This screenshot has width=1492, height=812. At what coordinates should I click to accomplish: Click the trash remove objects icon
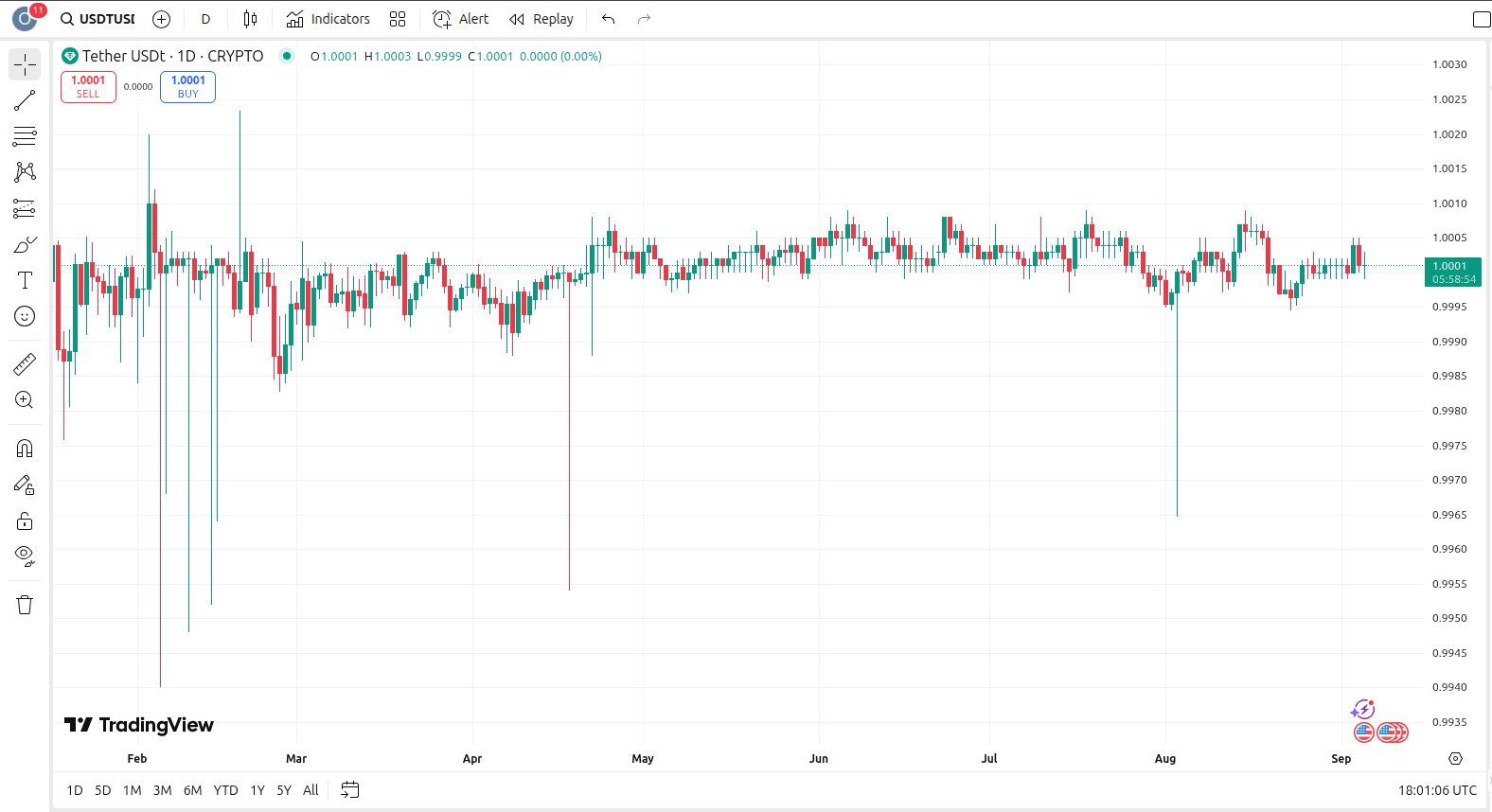(25, 605)
